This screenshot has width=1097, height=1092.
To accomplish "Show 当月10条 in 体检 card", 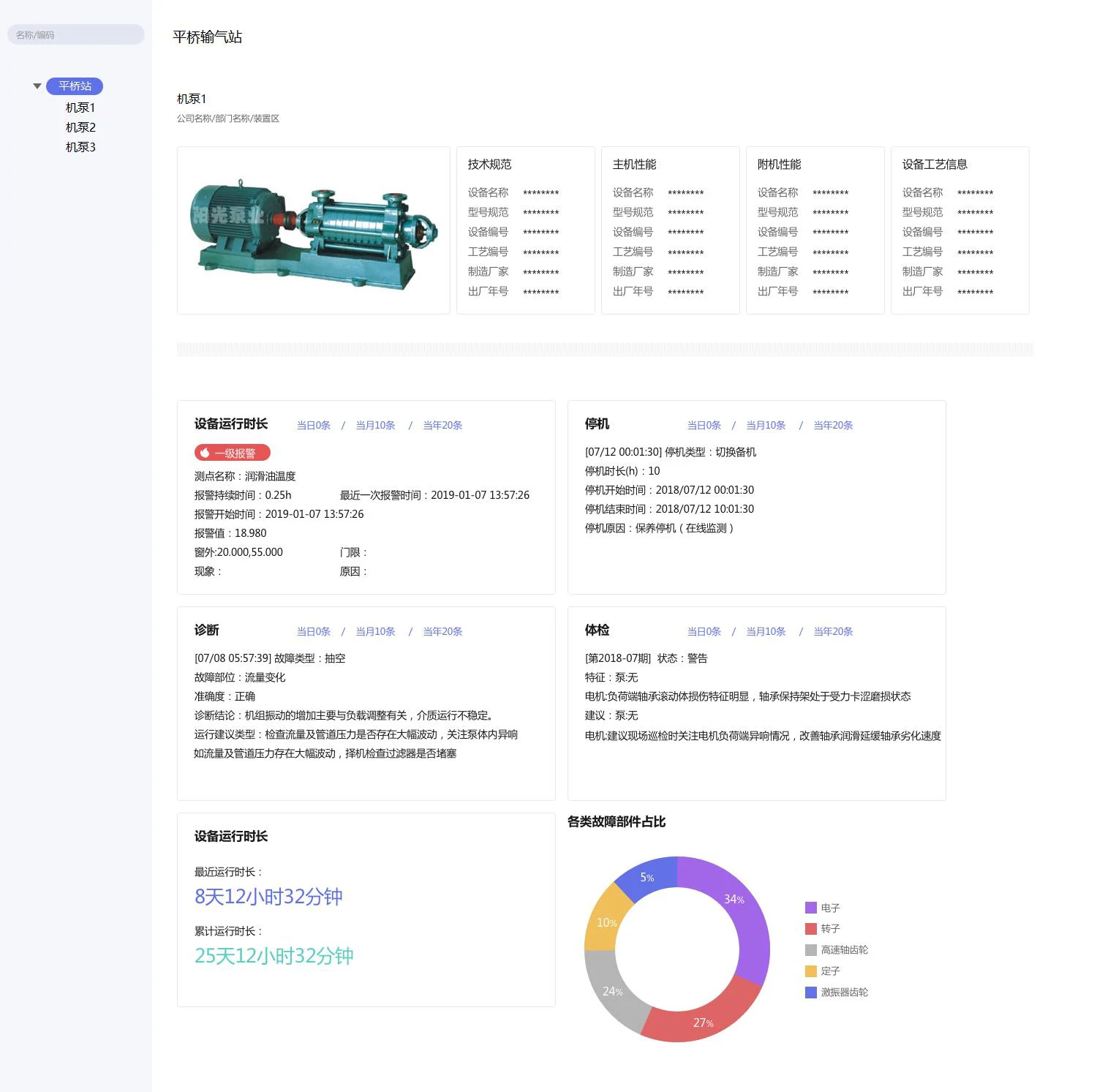I will click(766, 631).
